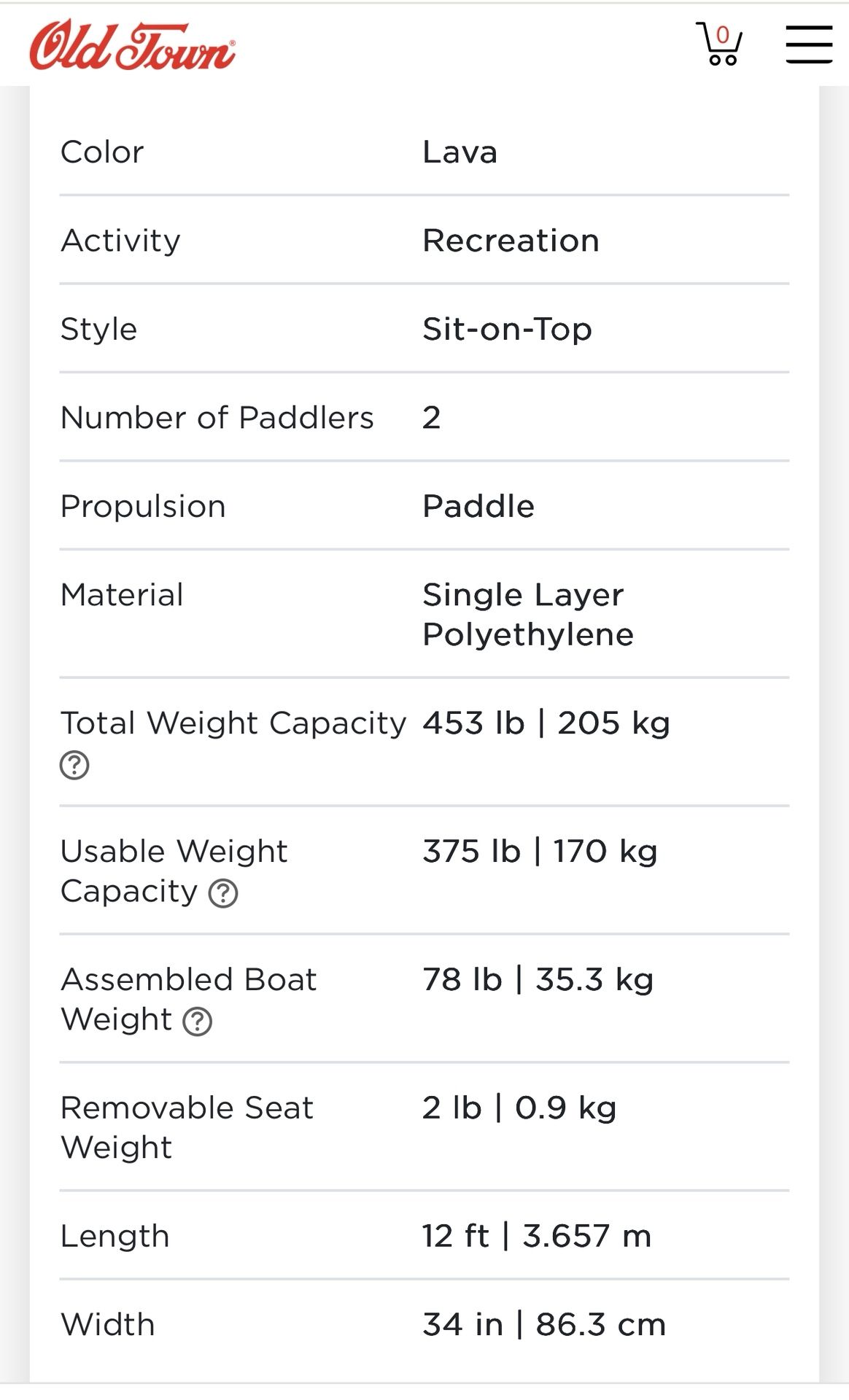Screen dimensions: 849x1400
Task: Show help for Total Weight Capacity
Action: (x=74, y=765)
